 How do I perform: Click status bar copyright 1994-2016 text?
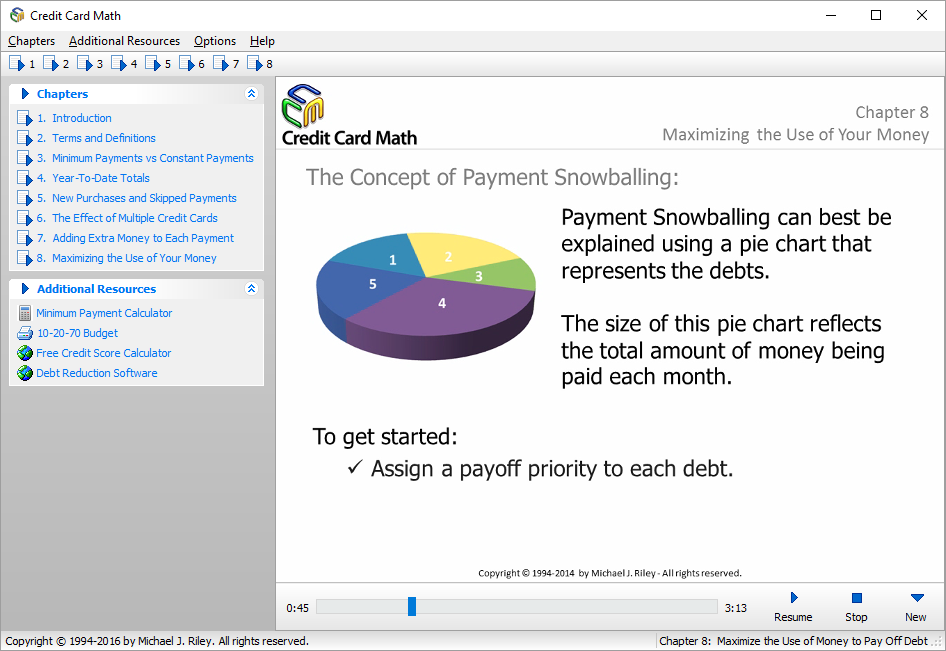pos(157,641)
